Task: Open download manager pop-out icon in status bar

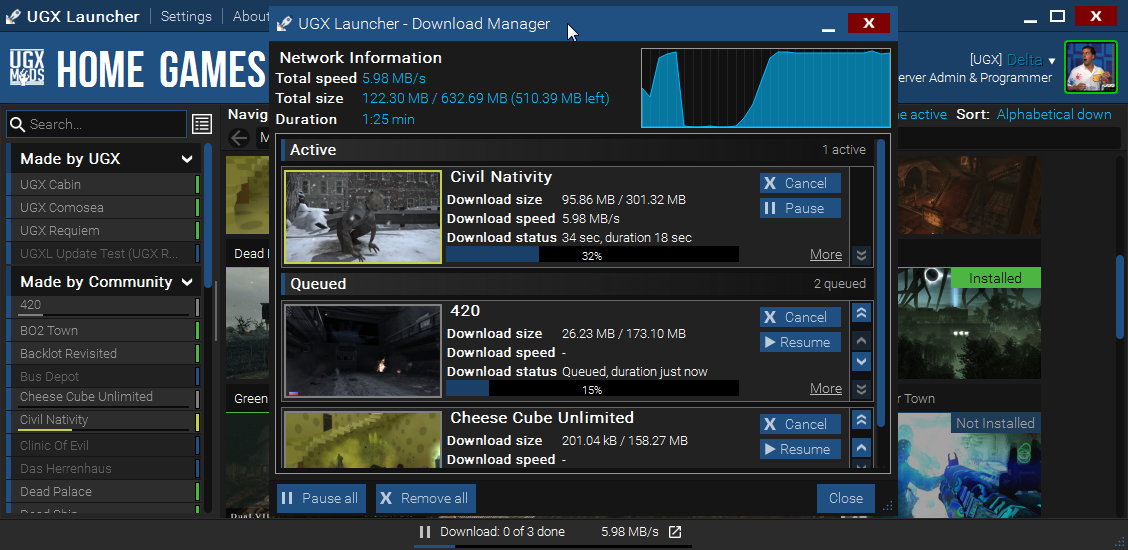Action: coord(675,532)
